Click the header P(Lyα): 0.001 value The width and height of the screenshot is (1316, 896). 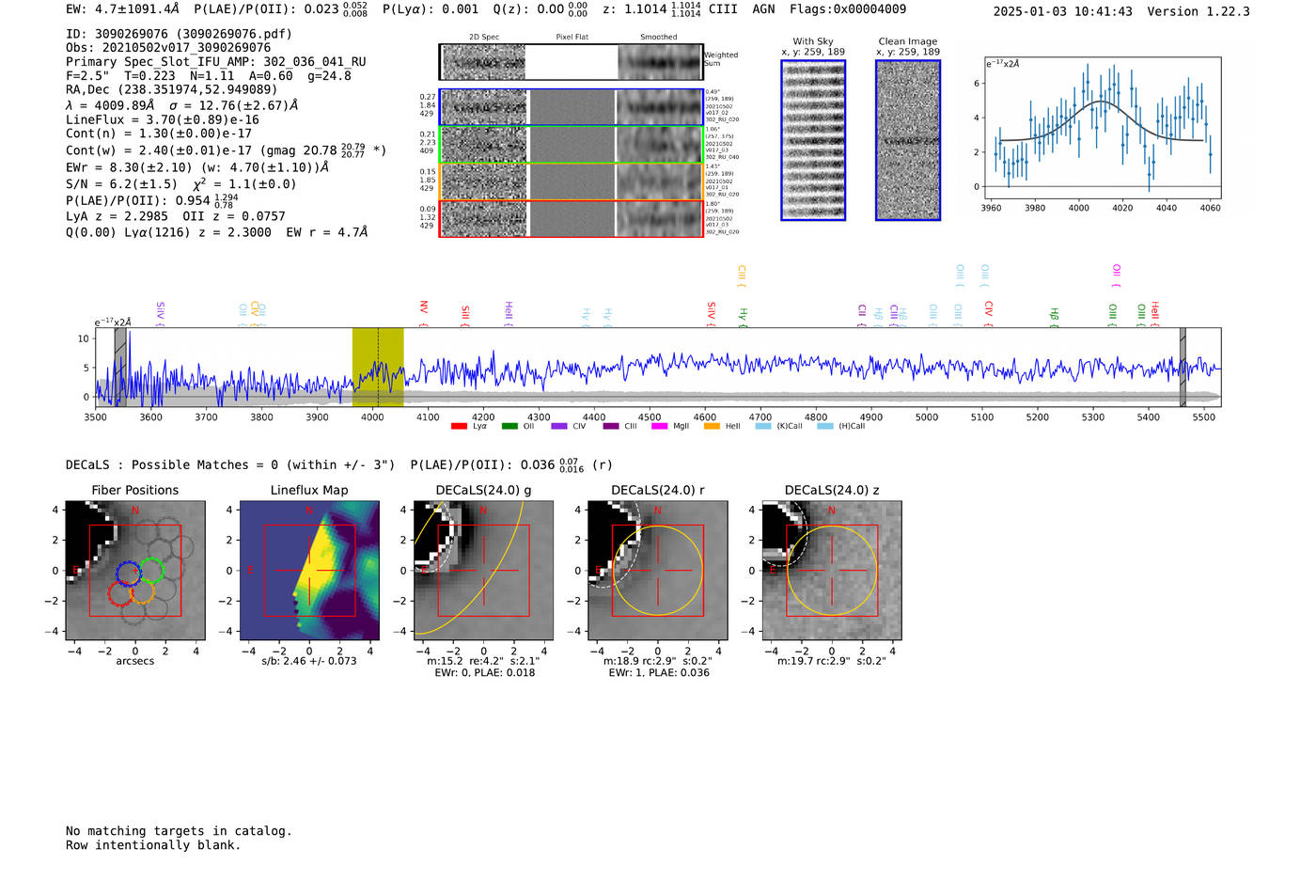[431, 9]
